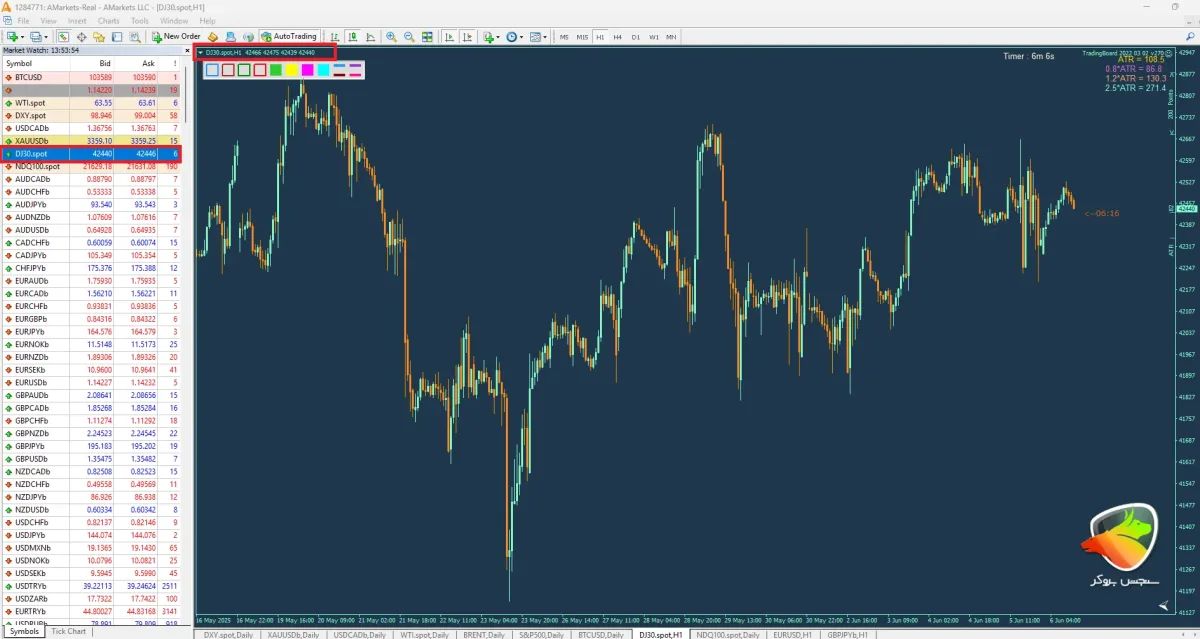Viewport: 1200px width, 639px height.
Task: Open the Navigator panel icon
Action: click(99, 36)
